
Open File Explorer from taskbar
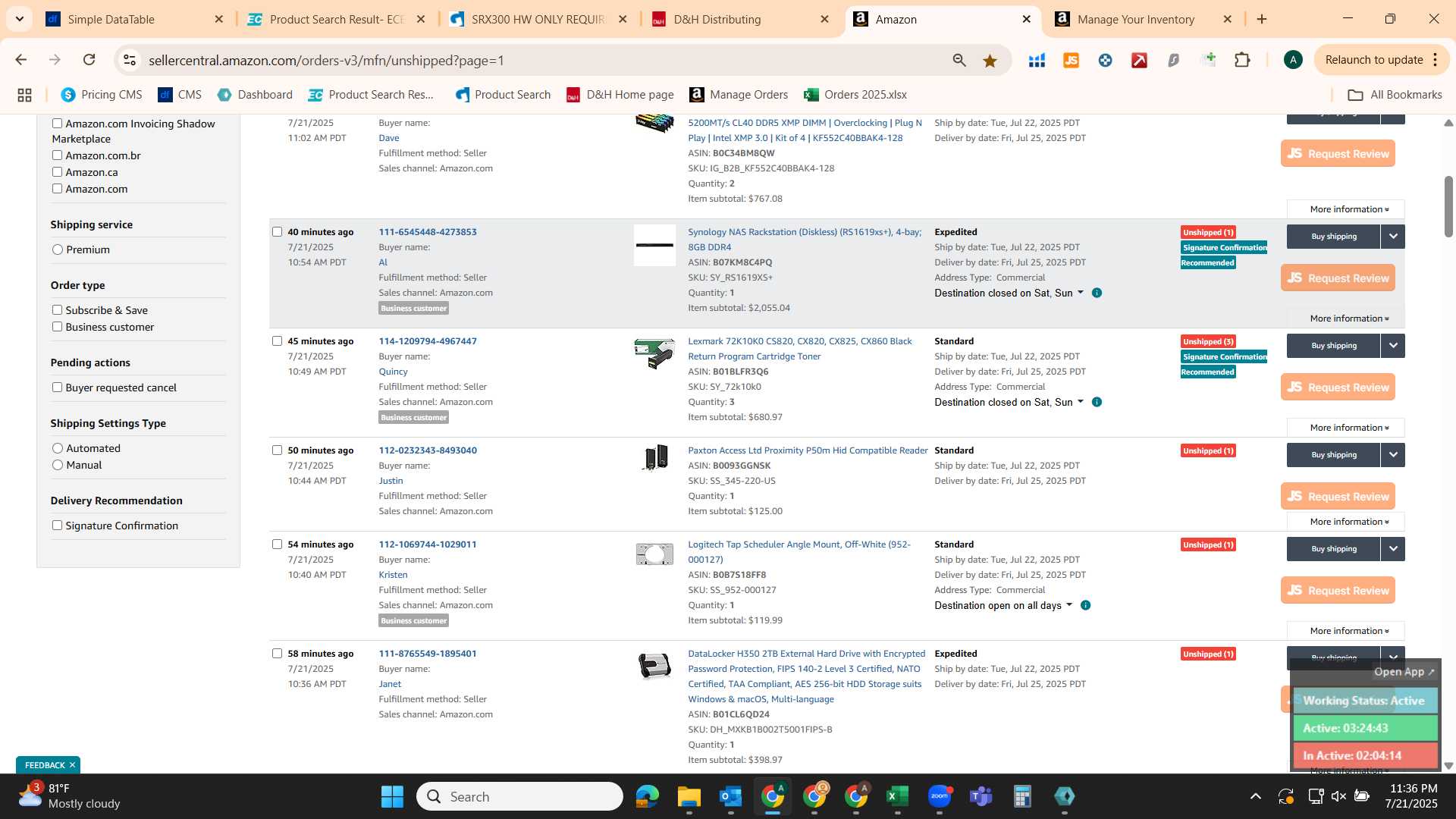point(689,796)
